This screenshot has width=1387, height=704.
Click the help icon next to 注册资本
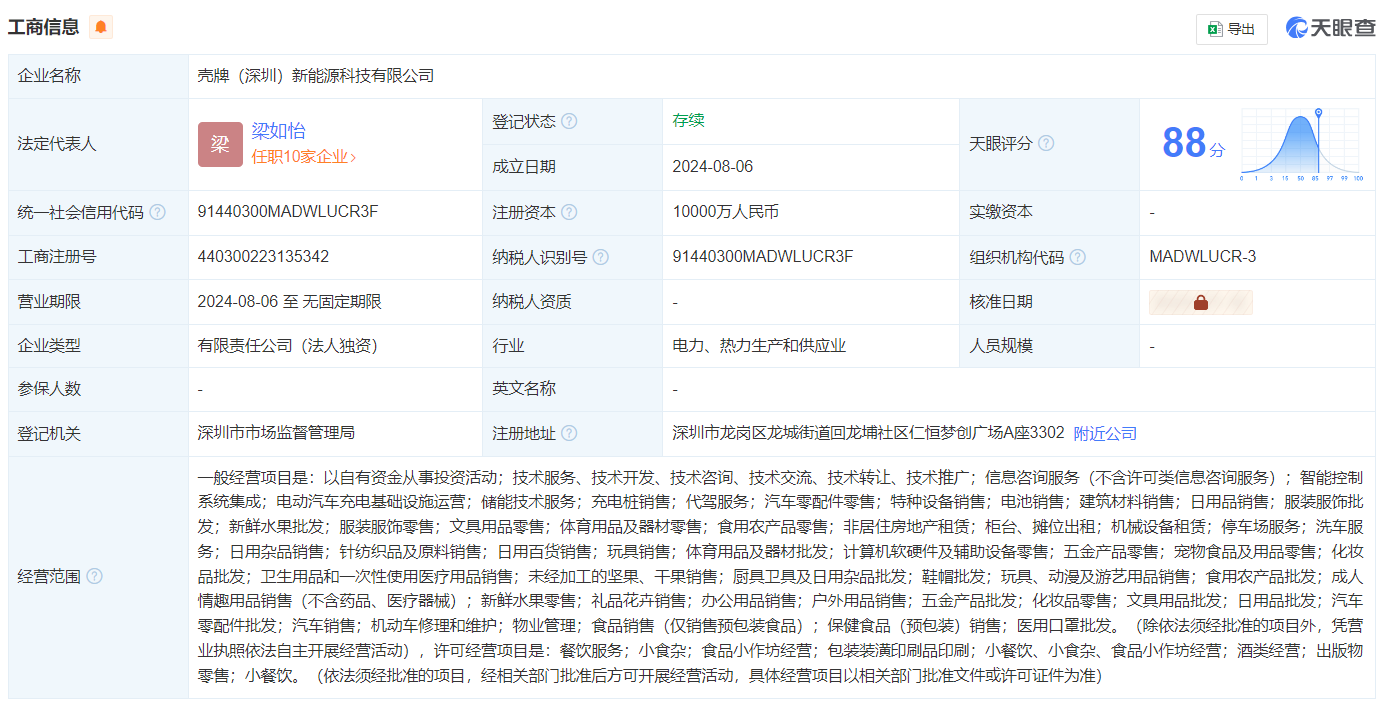569,212
